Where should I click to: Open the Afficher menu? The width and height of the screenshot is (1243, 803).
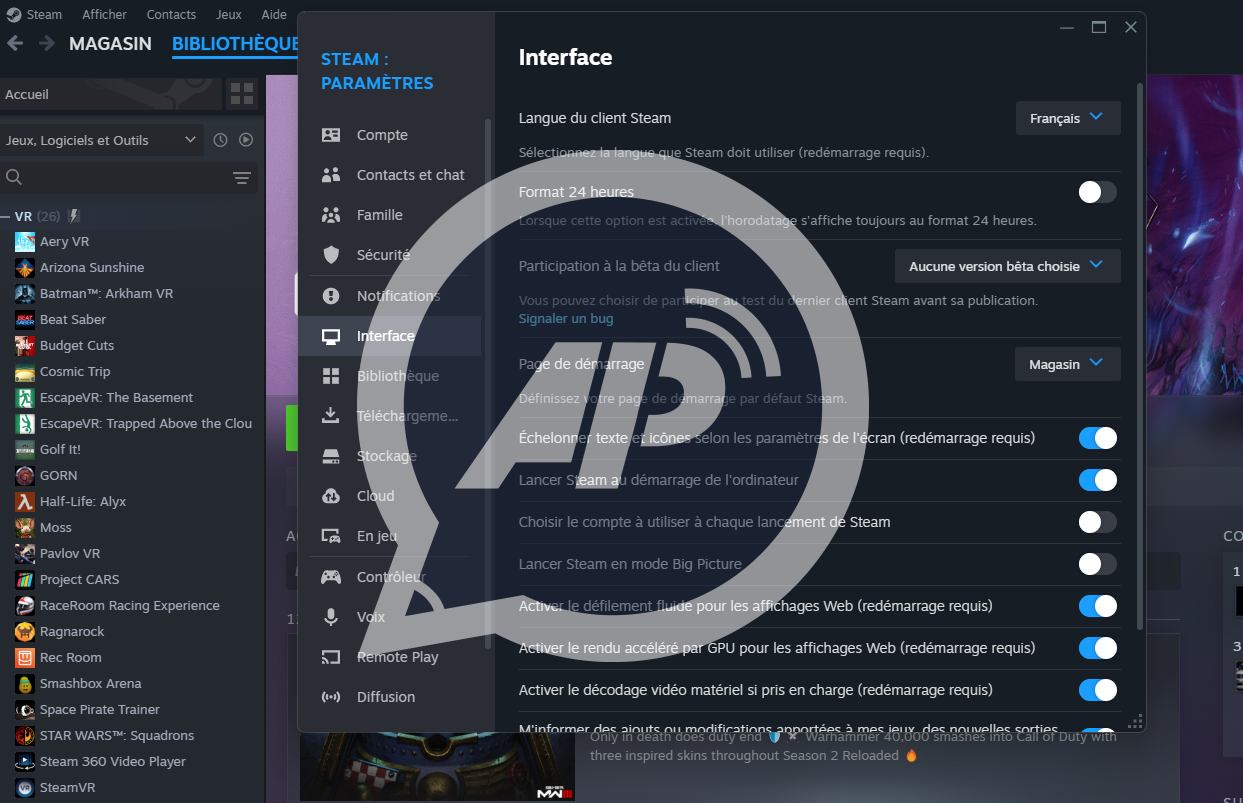click(102, 14)
